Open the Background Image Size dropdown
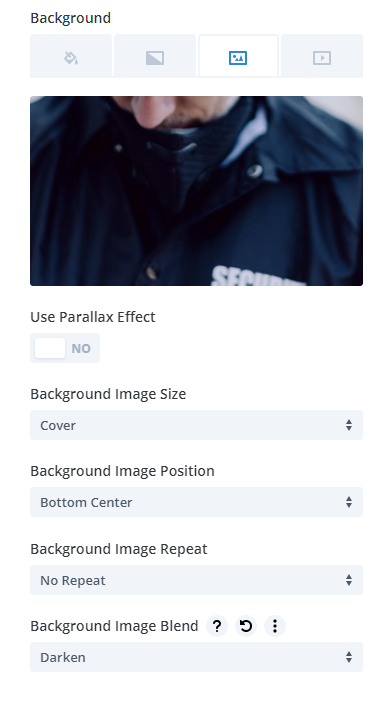 [x=196, y=425]
